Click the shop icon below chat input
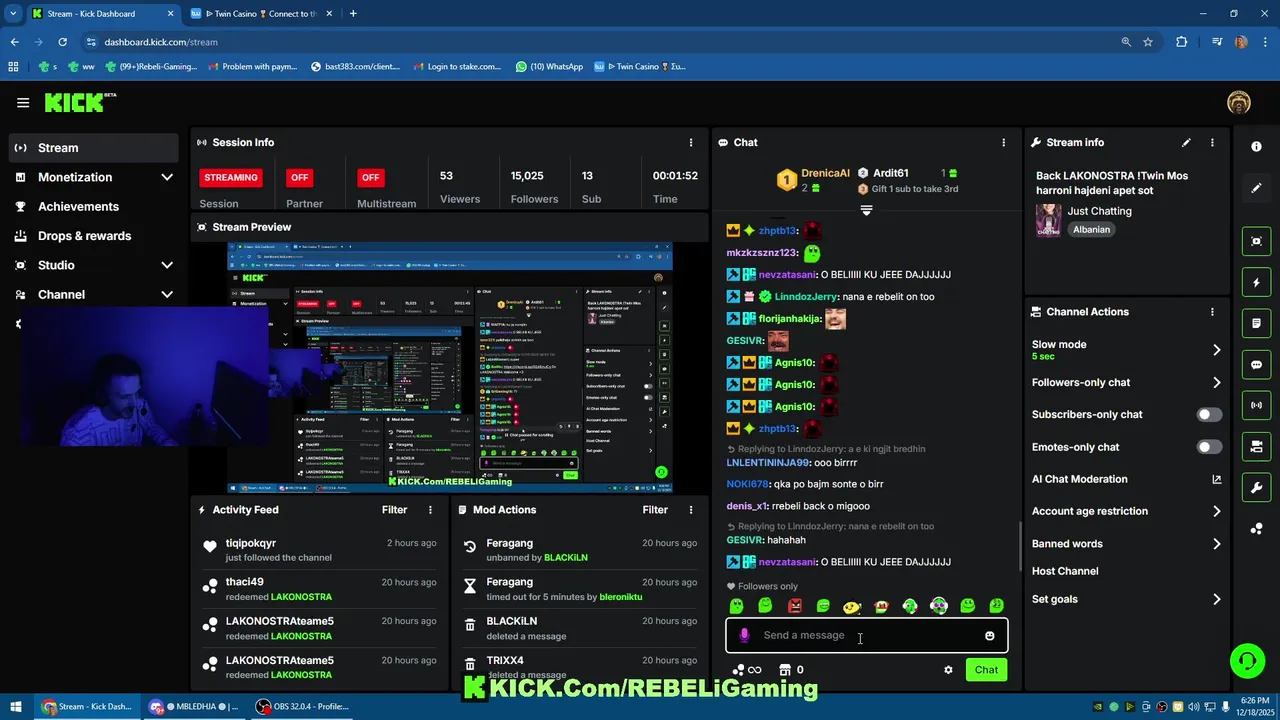The height and width of the screenshot is (720, 1280). (x=785, y=670)
